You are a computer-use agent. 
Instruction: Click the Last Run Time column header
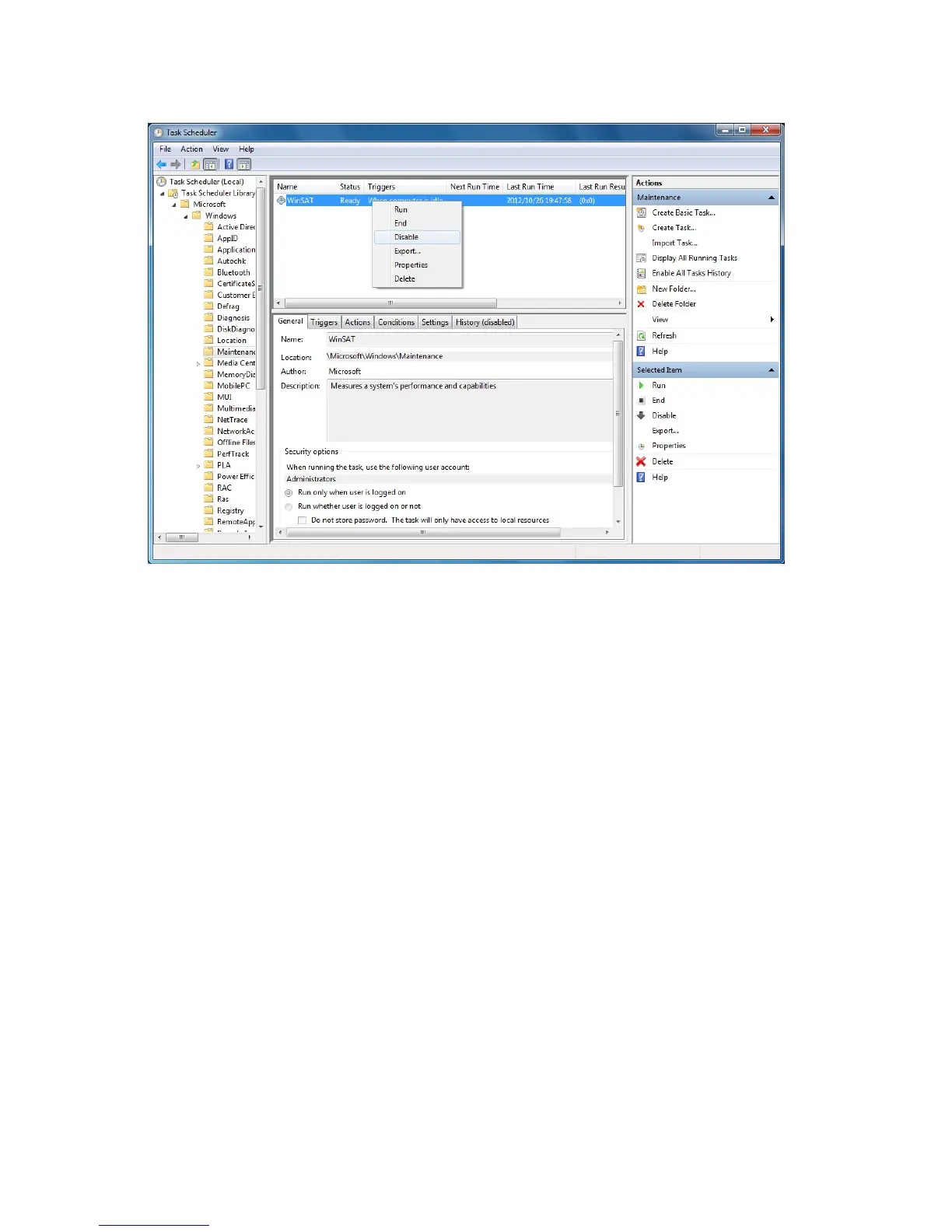coord(538,187)
